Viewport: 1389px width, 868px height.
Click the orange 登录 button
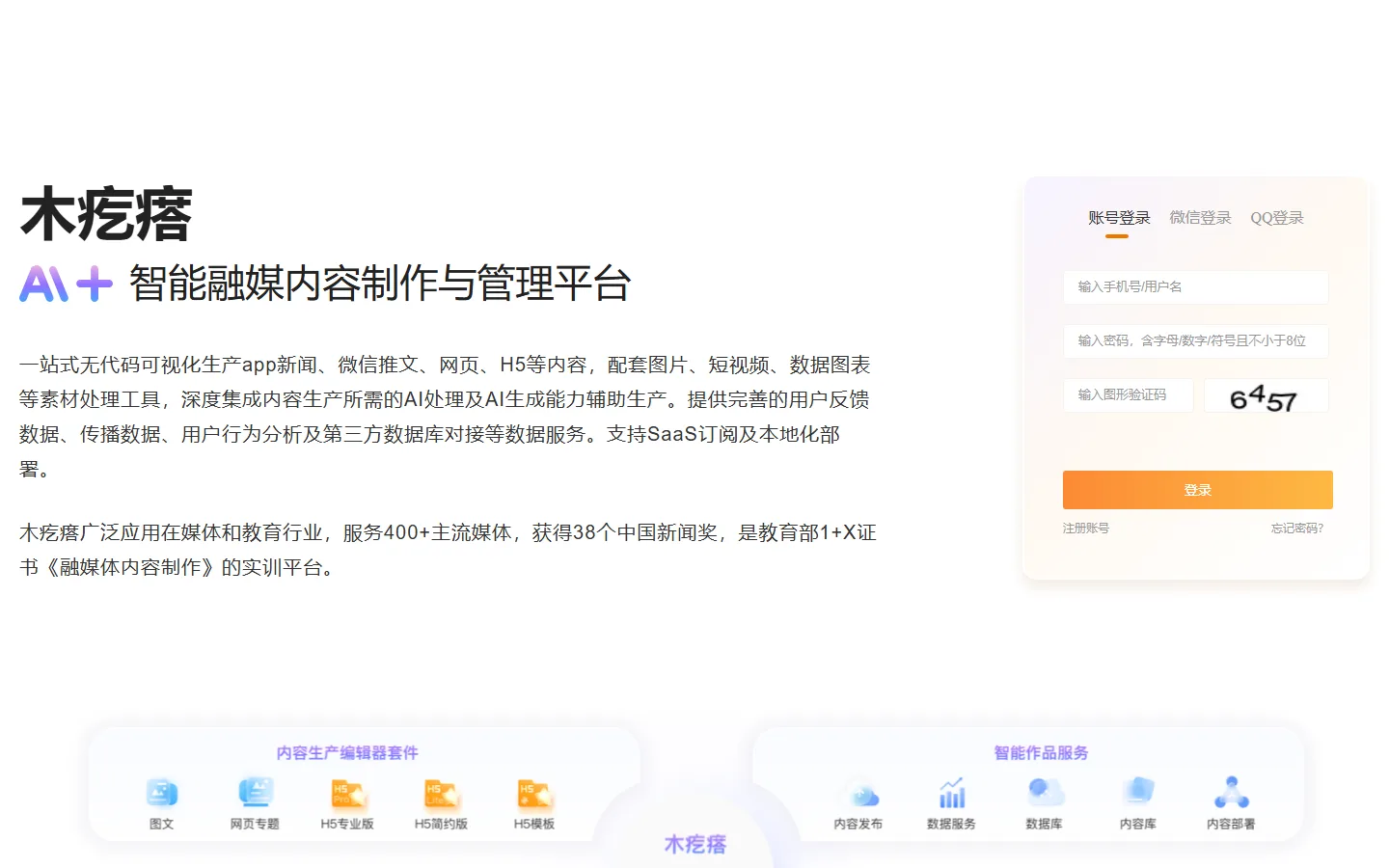[1198, 490]
